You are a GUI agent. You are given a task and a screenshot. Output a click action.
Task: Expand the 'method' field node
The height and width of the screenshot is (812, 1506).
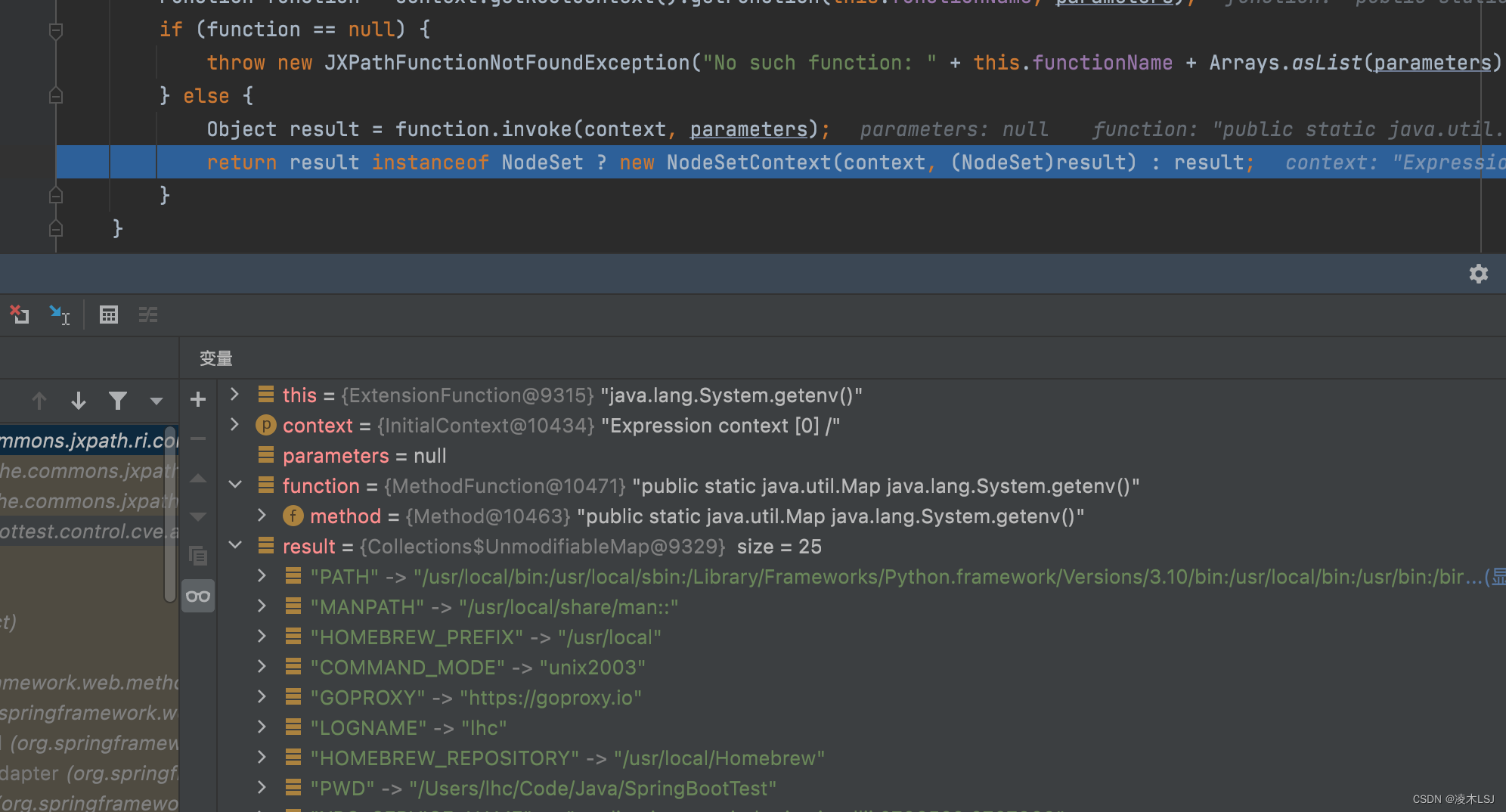262,515
